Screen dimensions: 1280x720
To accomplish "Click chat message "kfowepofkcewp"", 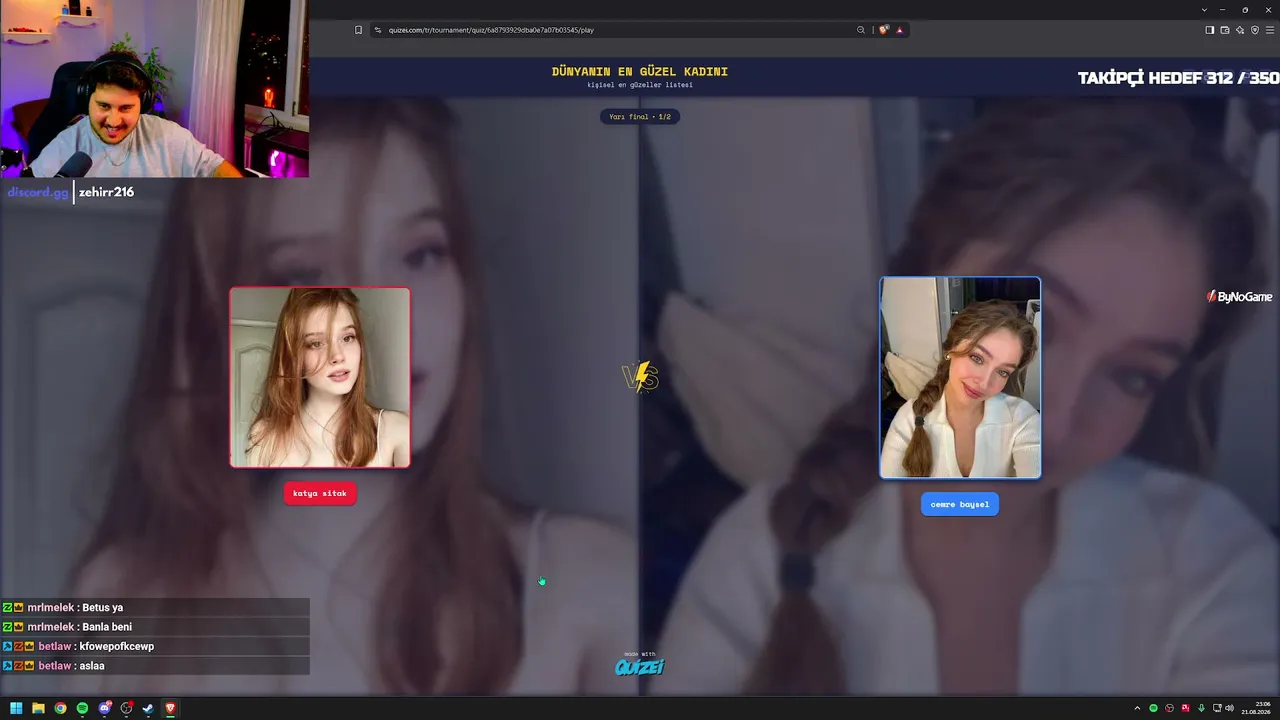I will click(x=117, y=647).
